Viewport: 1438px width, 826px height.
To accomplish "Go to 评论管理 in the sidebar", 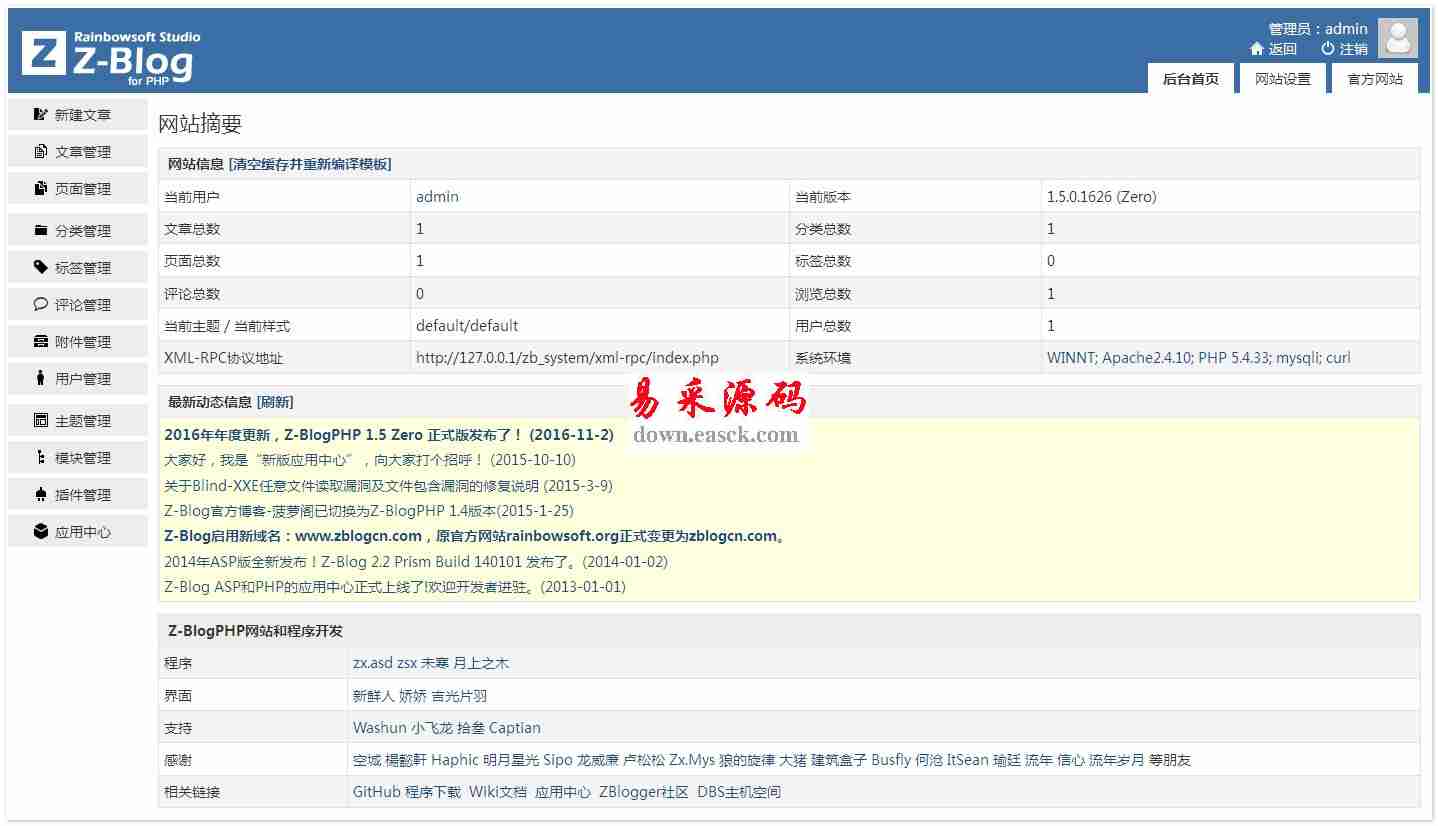I will [77, 305].
